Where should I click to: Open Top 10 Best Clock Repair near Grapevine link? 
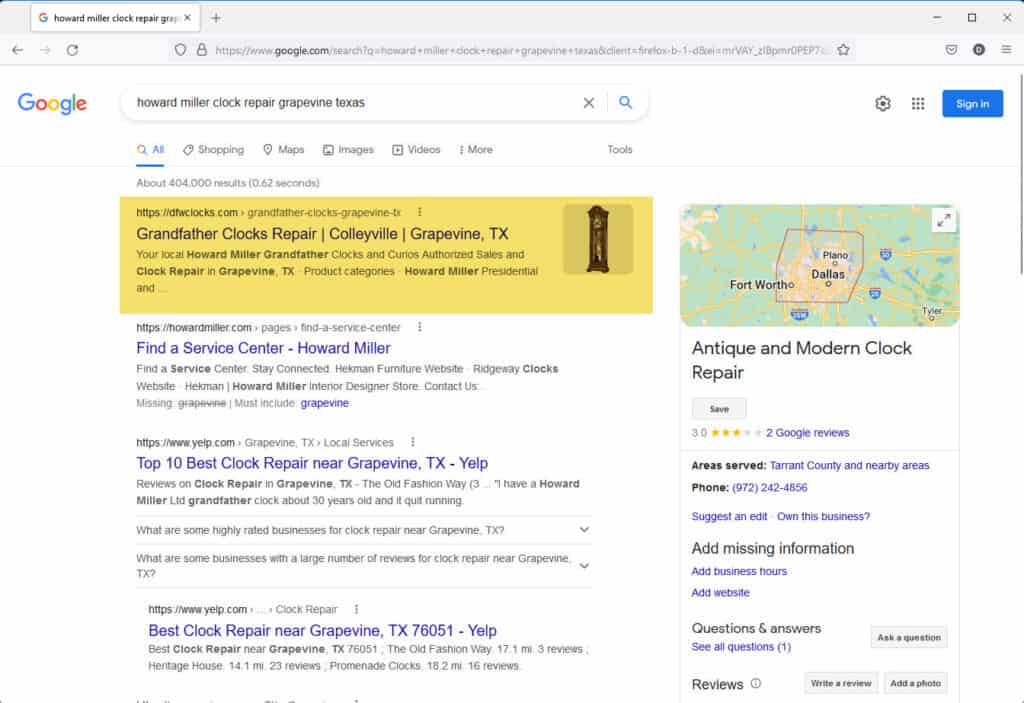pyautogui.click(x=312, y=463)
